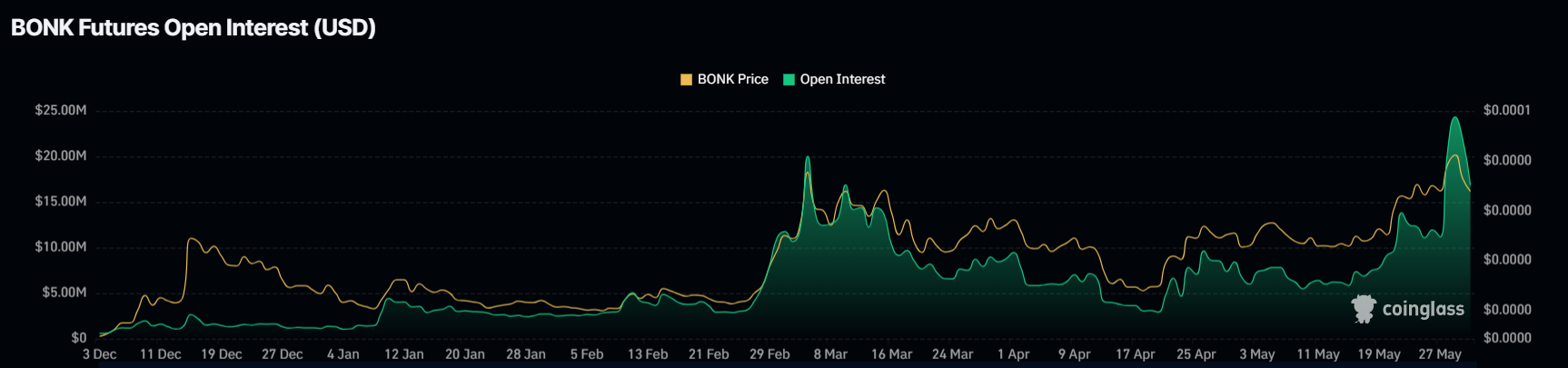Click the 17 Apr date label
This screenshot has width=1568, height=368.
[1136, 354]
